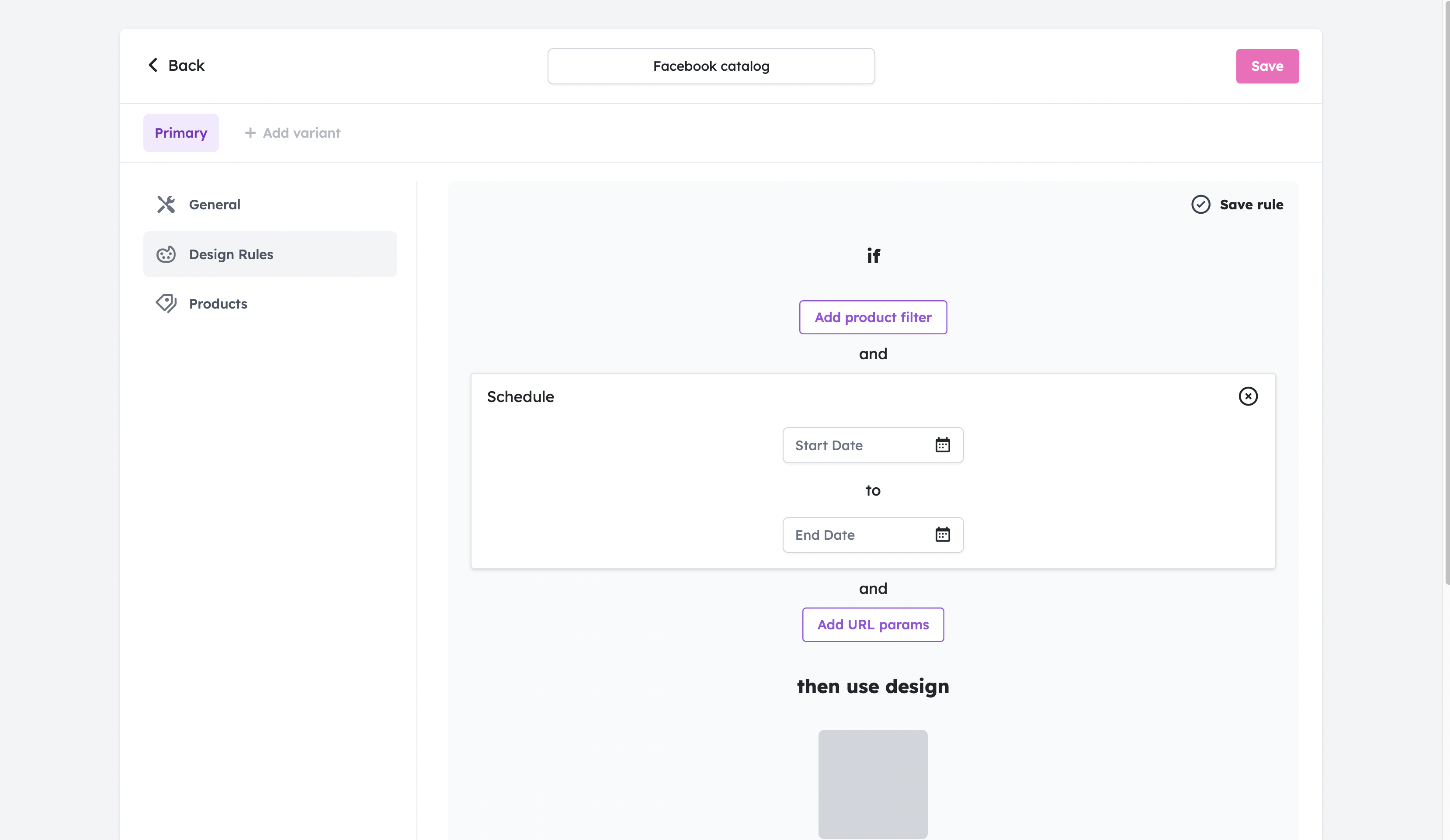Click into the Start Date field

873,445
